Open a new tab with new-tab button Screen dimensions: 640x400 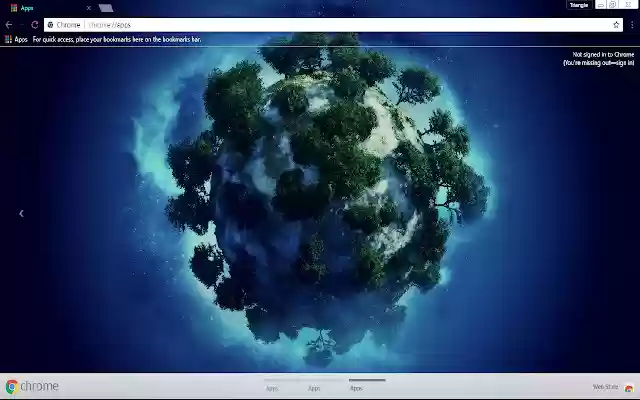point(106,8)
